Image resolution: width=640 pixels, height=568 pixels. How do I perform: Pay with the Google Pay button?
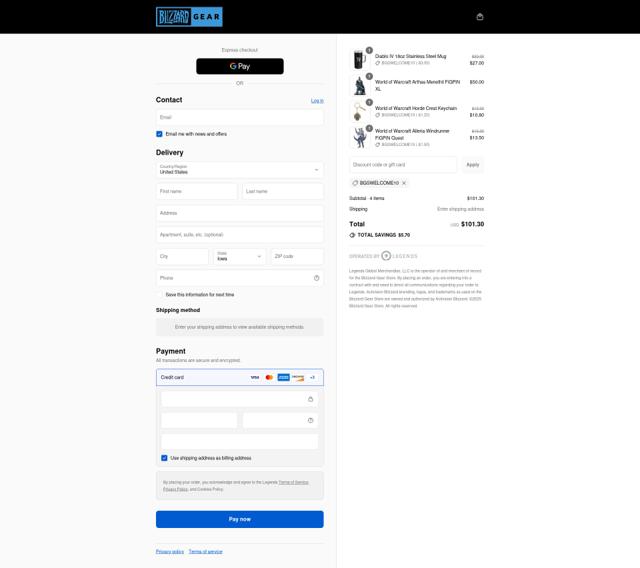click(240, 66)
